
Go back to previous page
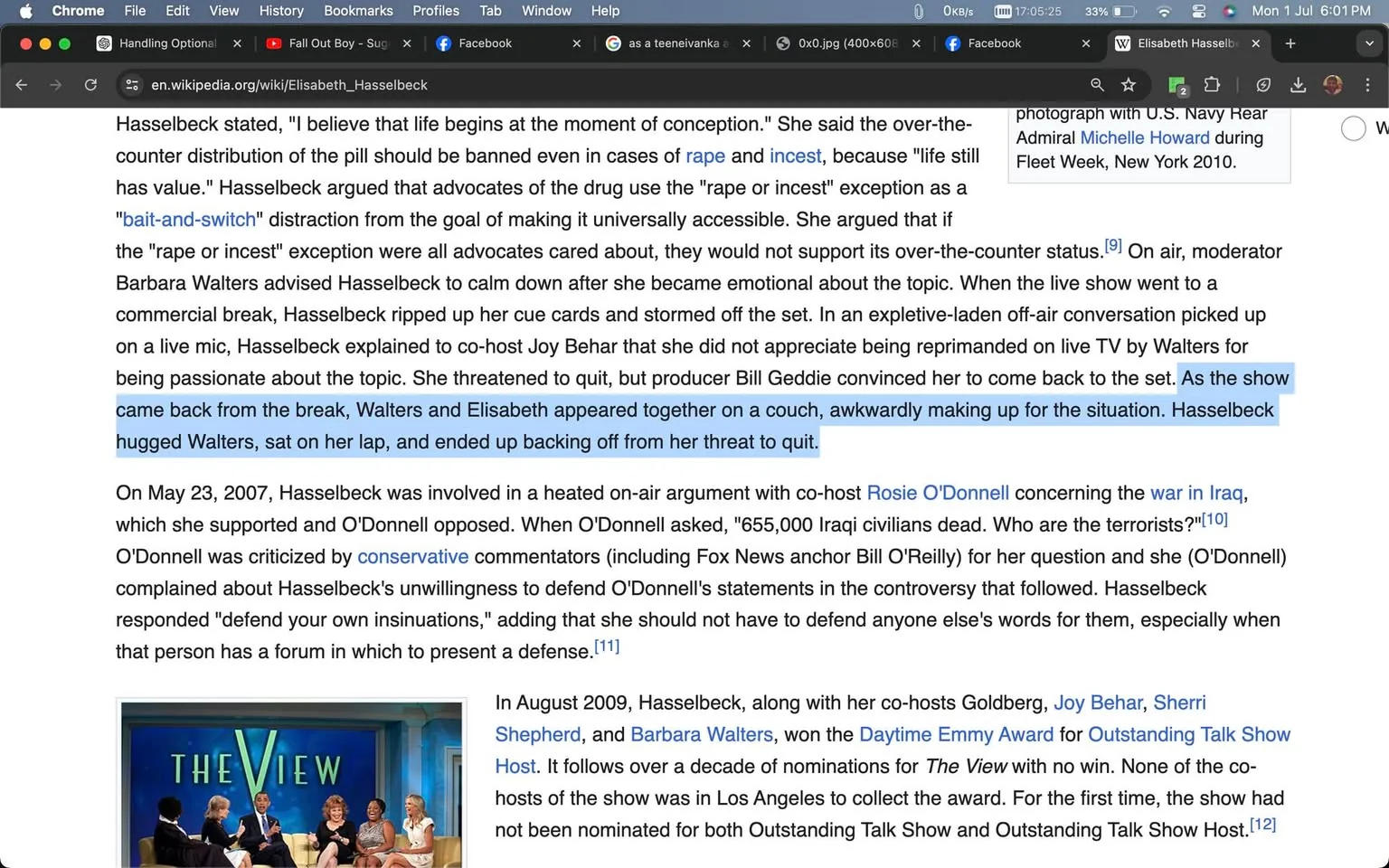(22, 85)
